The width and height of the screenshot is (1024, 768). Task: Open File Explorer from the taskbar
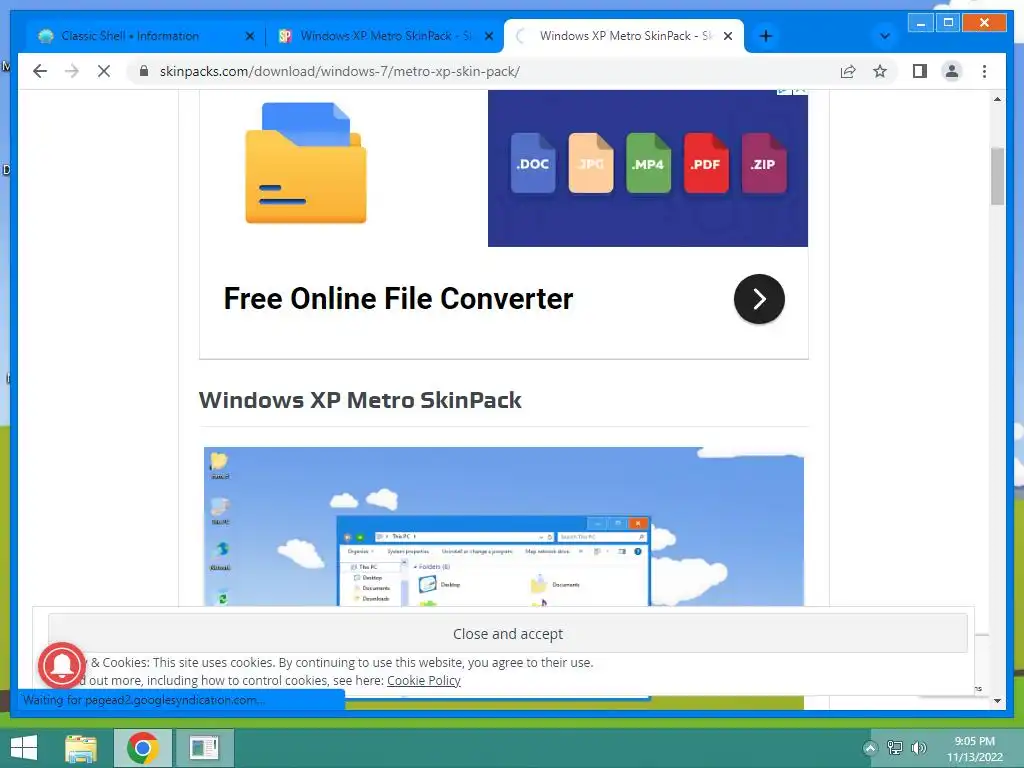(x=81, y=748)
